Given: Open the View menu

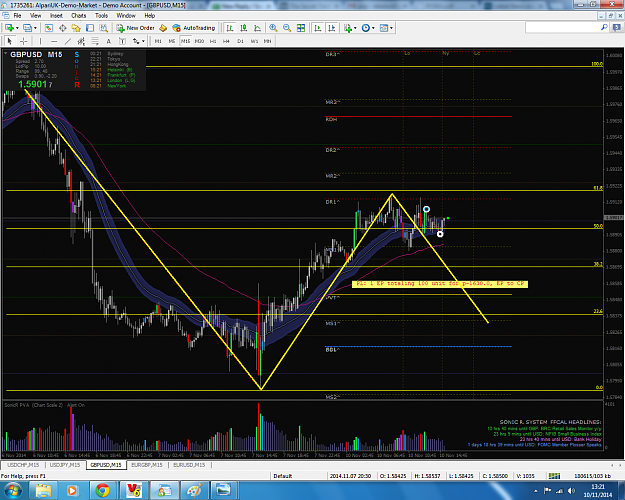Looking at the screenshot, I should [35, 16].
